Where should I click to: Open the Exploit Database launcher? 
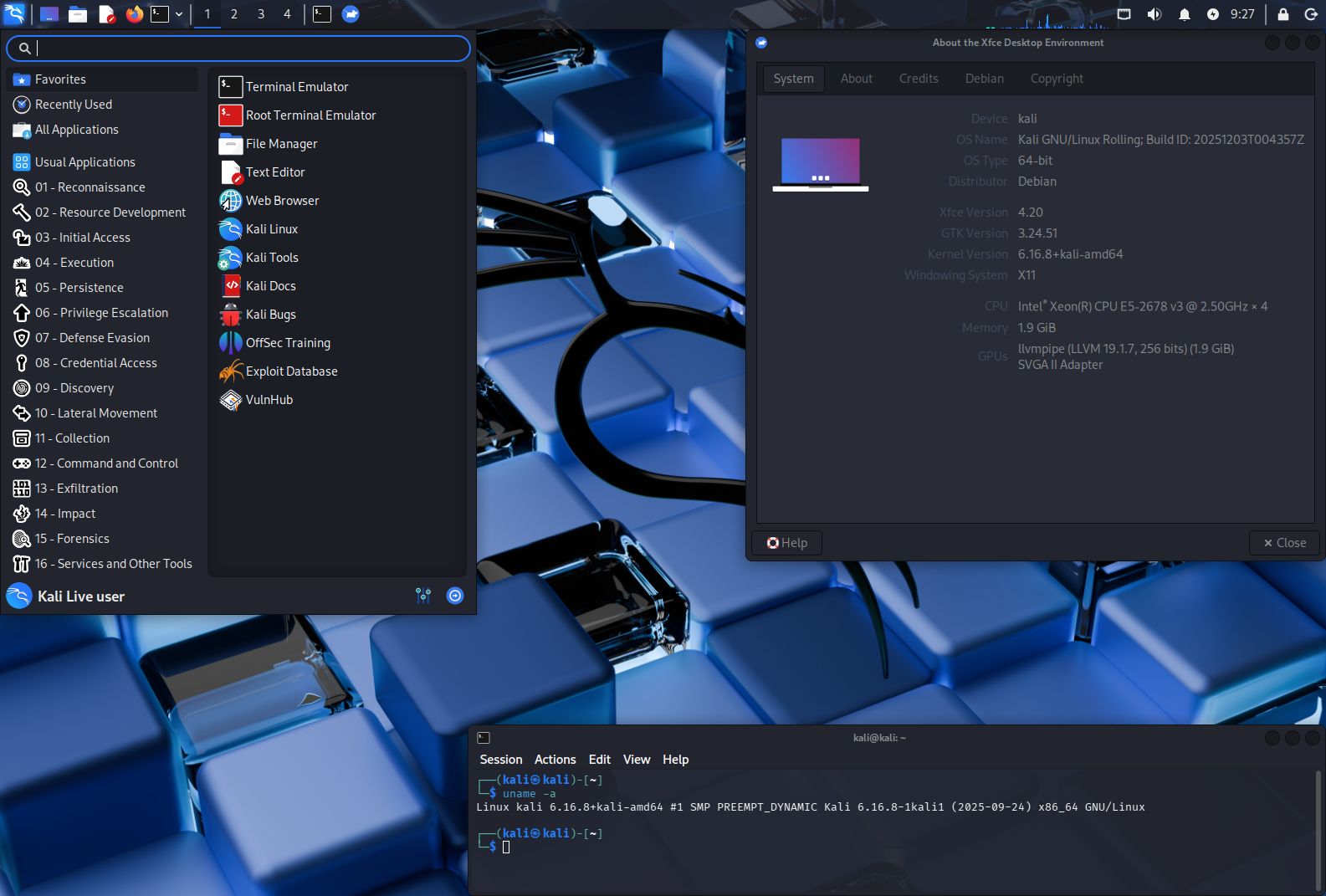[x=290, y=371]
